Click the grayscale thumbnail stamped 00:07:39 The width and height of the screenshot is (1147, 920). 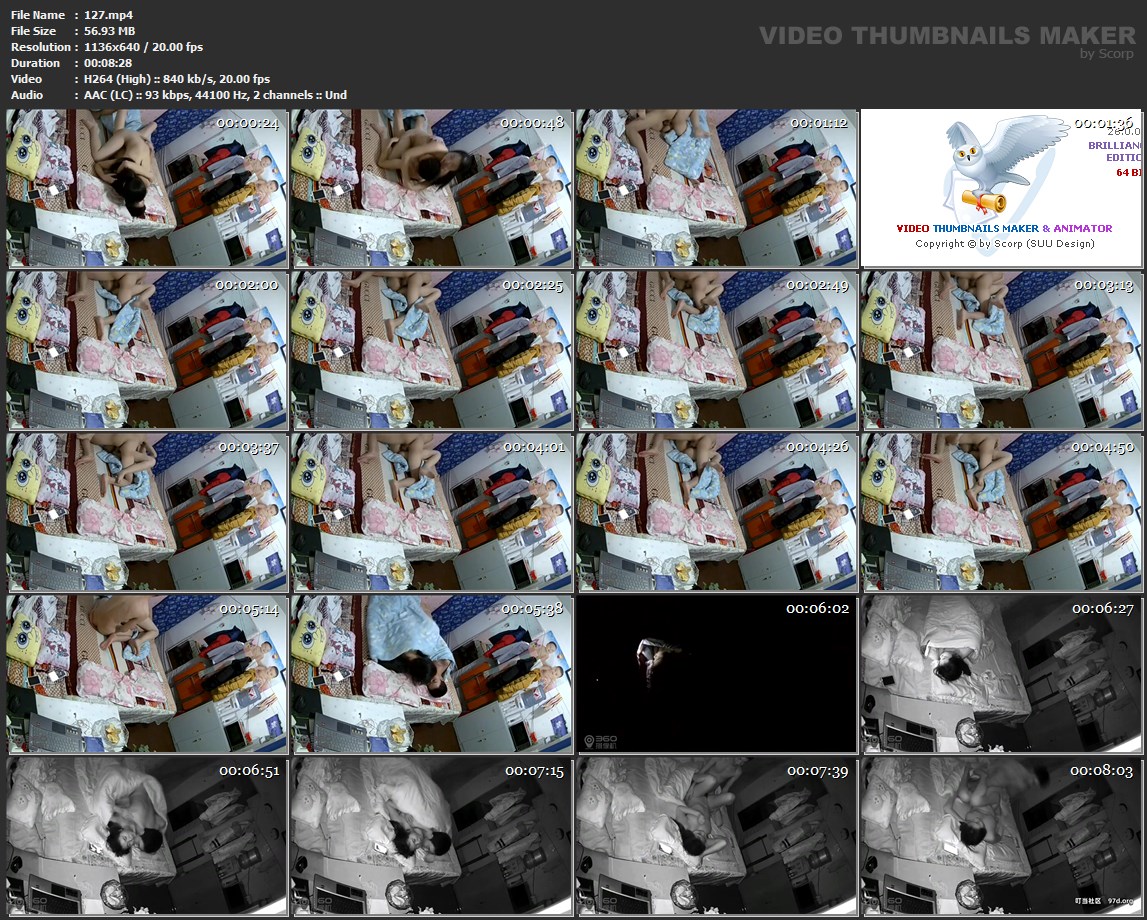coord(716,836)
